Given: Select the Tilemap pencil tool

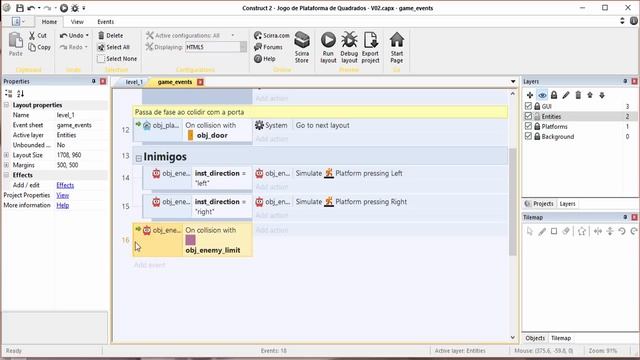Looking at the screenshot, I should pos(542,231).
